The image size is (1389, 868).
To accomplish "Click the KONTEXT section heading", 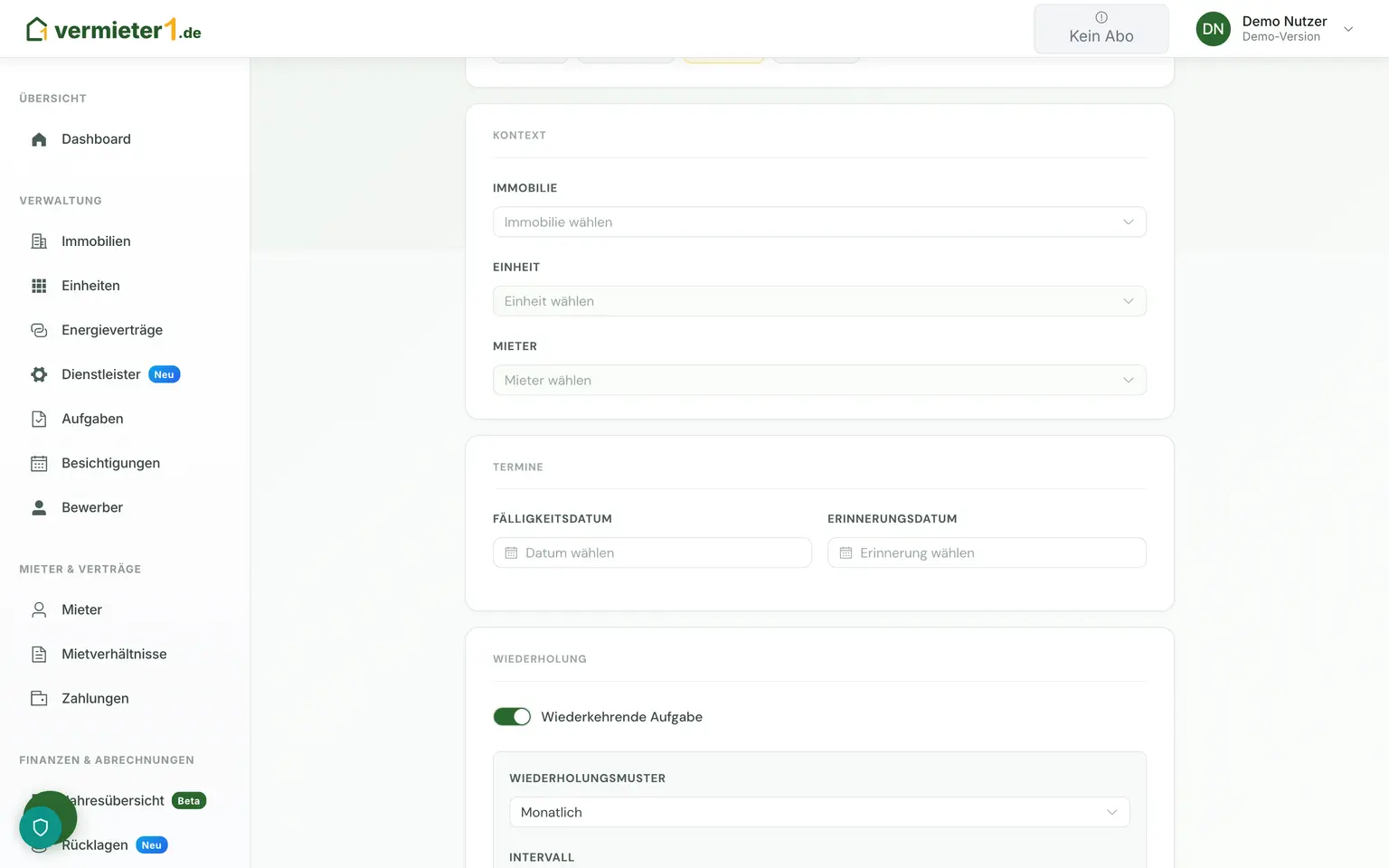I will pyautogui.click(x=519, y=136).
